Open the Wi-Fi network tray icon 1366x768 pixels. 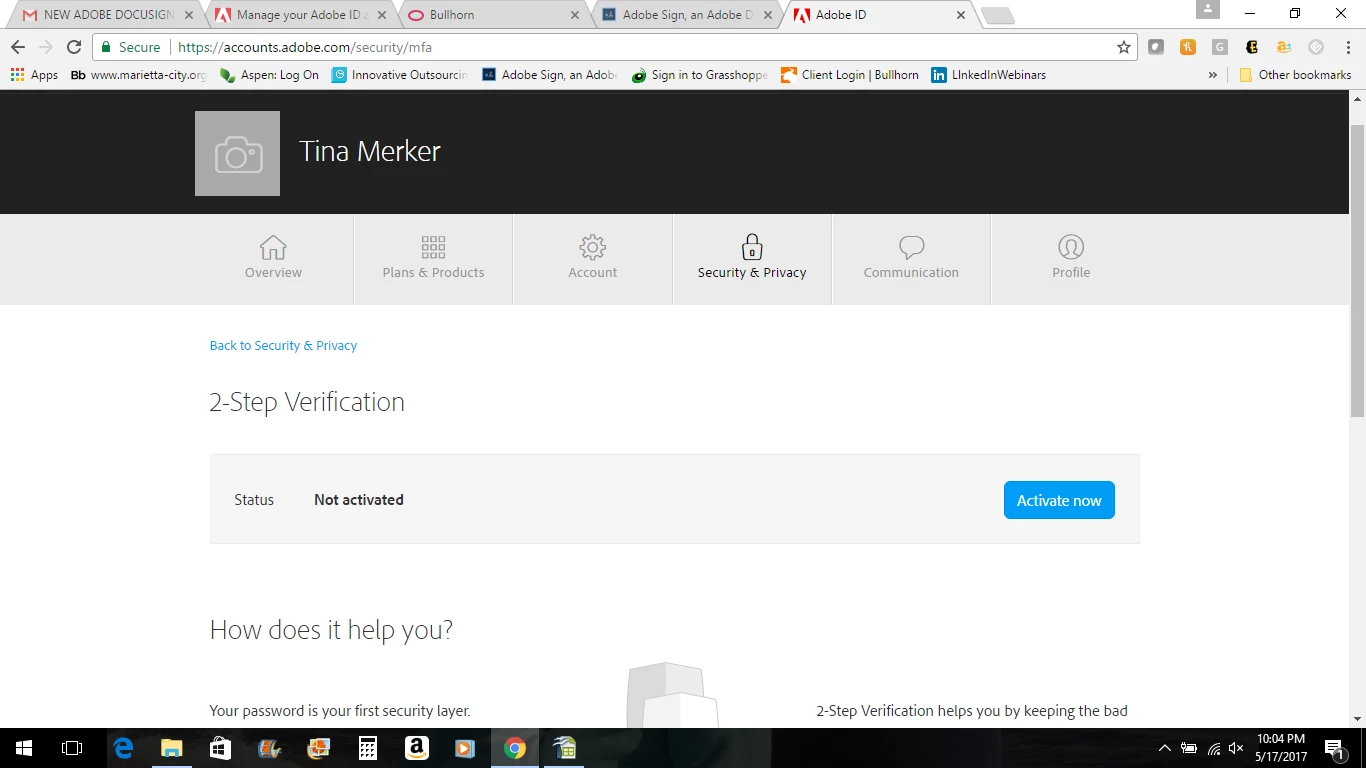pos(1214,748)
